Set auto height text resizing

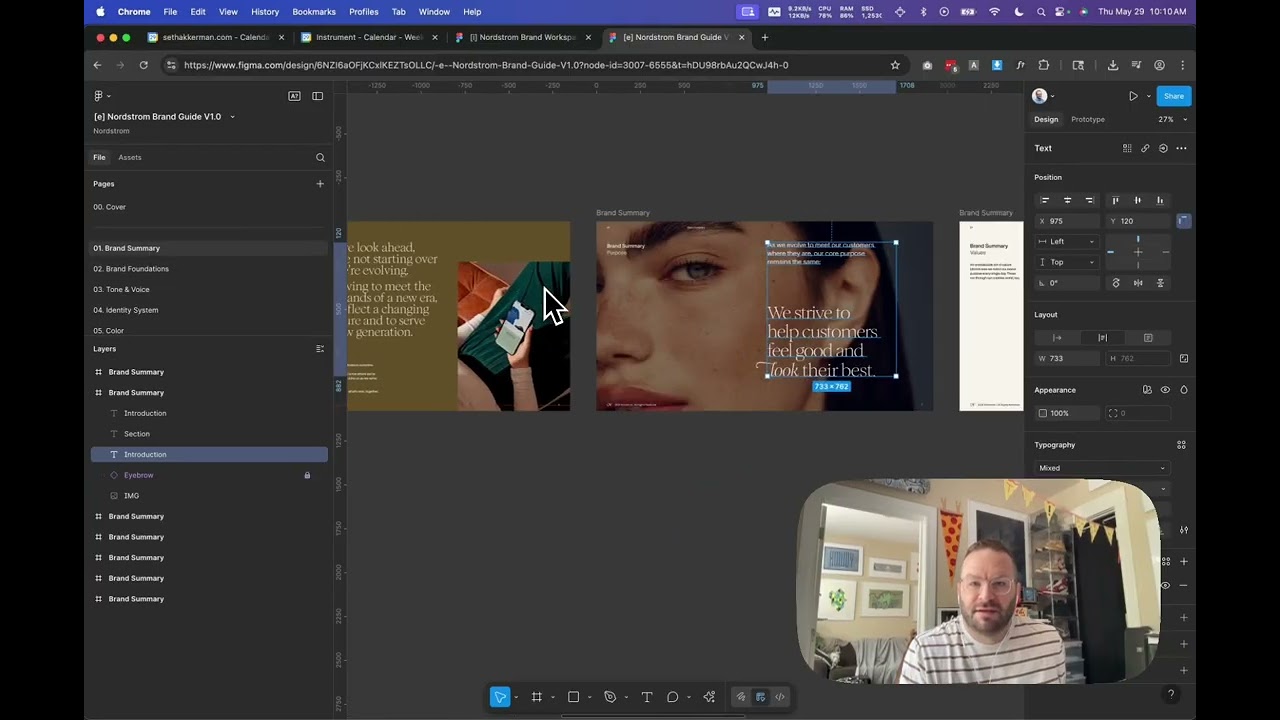tap(1103, 338)
